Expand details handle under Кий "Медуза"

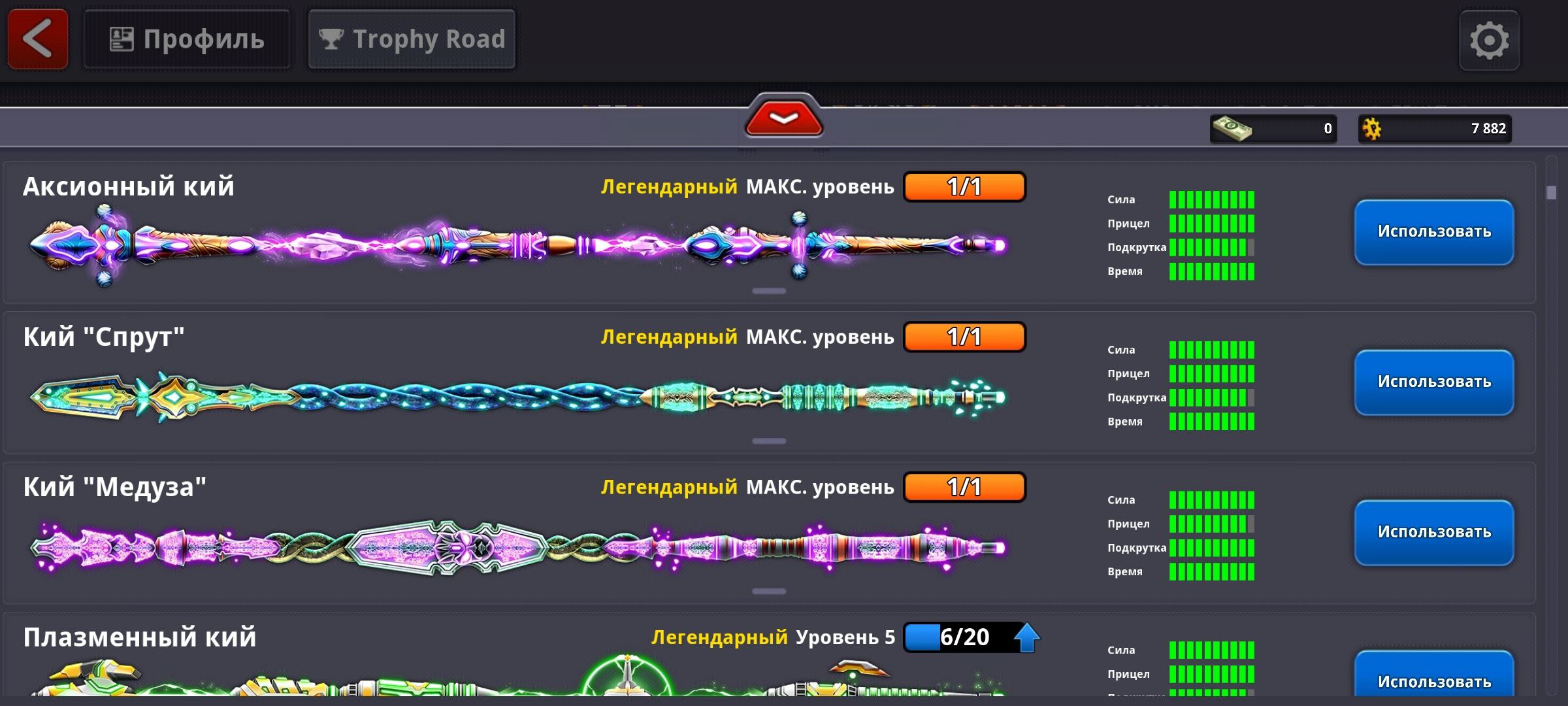point(769,592)
